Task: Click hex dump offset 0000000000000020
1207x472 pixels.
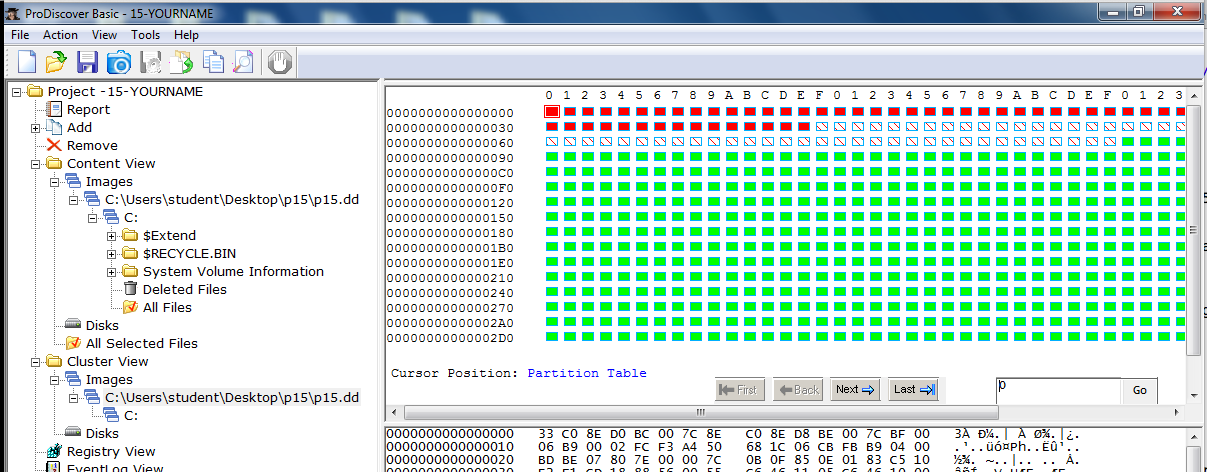Action: 450,459
